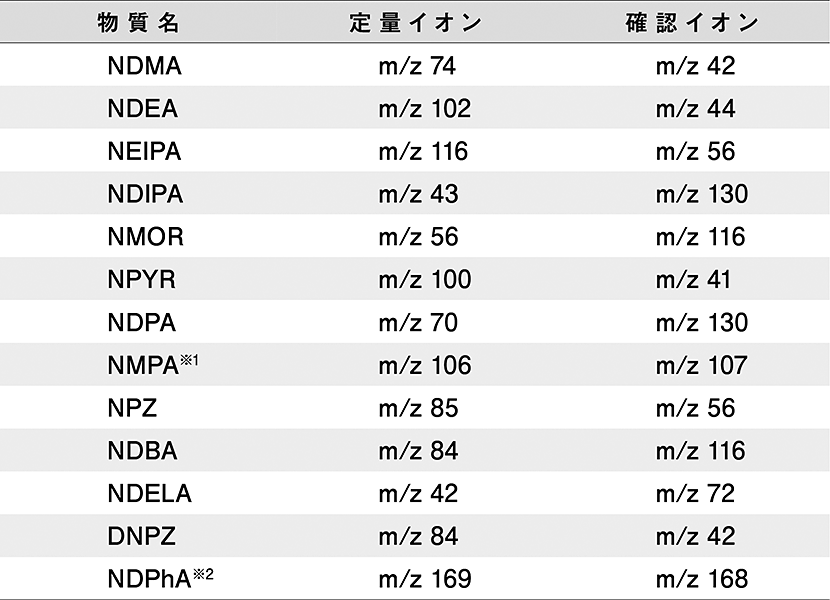This screenshot has height=600, width=830.
Task: Select the NMOR row name
Action: [146, 237]
